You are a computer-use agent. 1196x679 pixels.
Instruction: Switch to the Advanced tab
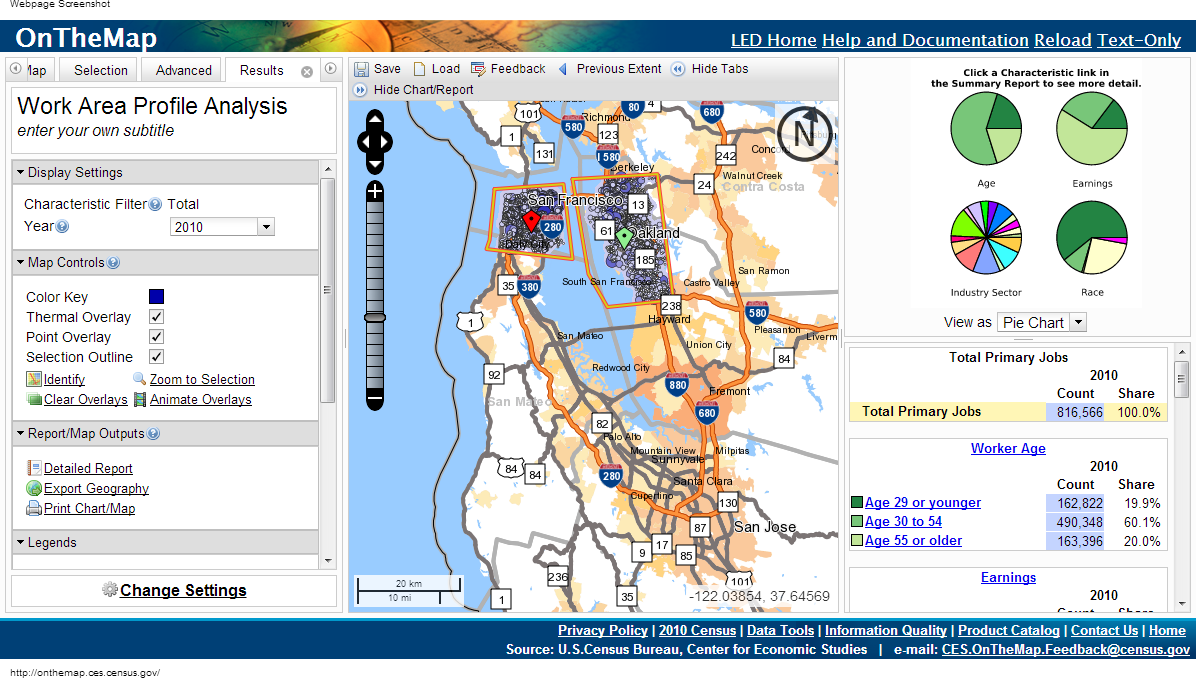tap(184, 70)
